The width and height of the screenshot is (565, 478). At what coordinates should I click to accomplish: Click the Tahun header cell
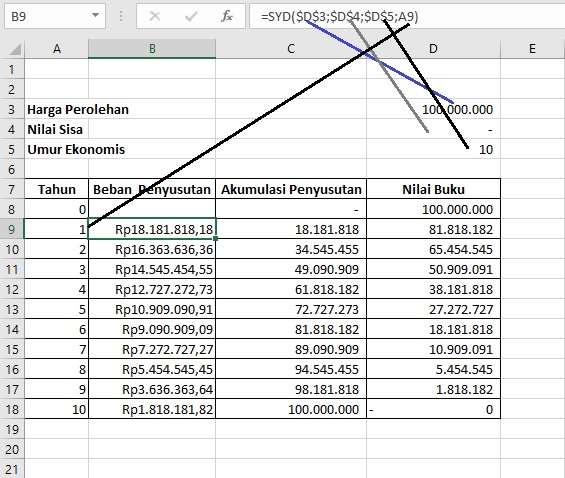click(x=57, y=189)
